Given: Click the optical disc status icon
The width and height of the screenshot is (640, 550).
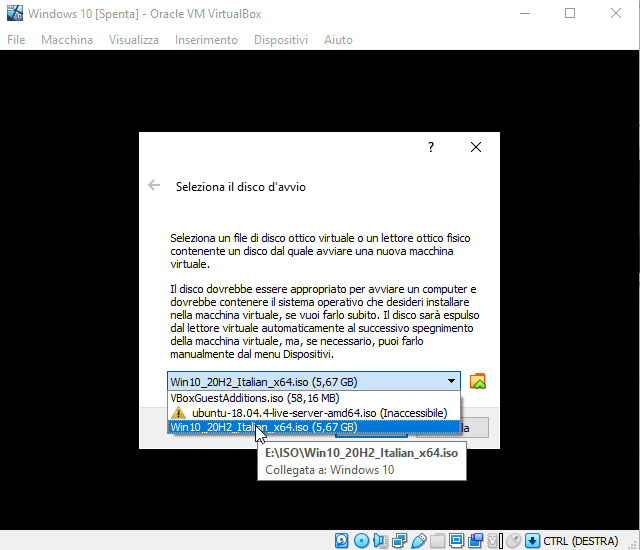Looking at the screenshot, I should (x=361, y=541).
